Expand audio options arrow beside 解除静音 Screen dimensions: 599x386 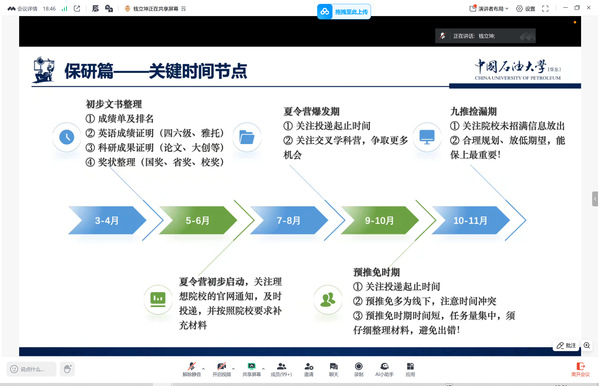pyautogui.click(x=203, y=369)
